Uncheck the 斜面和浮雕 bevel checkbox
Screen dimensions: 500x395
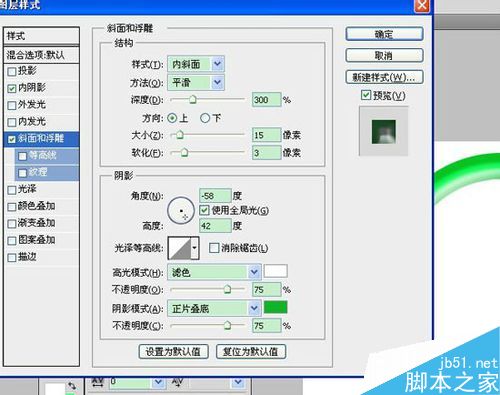(x=12, y=139)
